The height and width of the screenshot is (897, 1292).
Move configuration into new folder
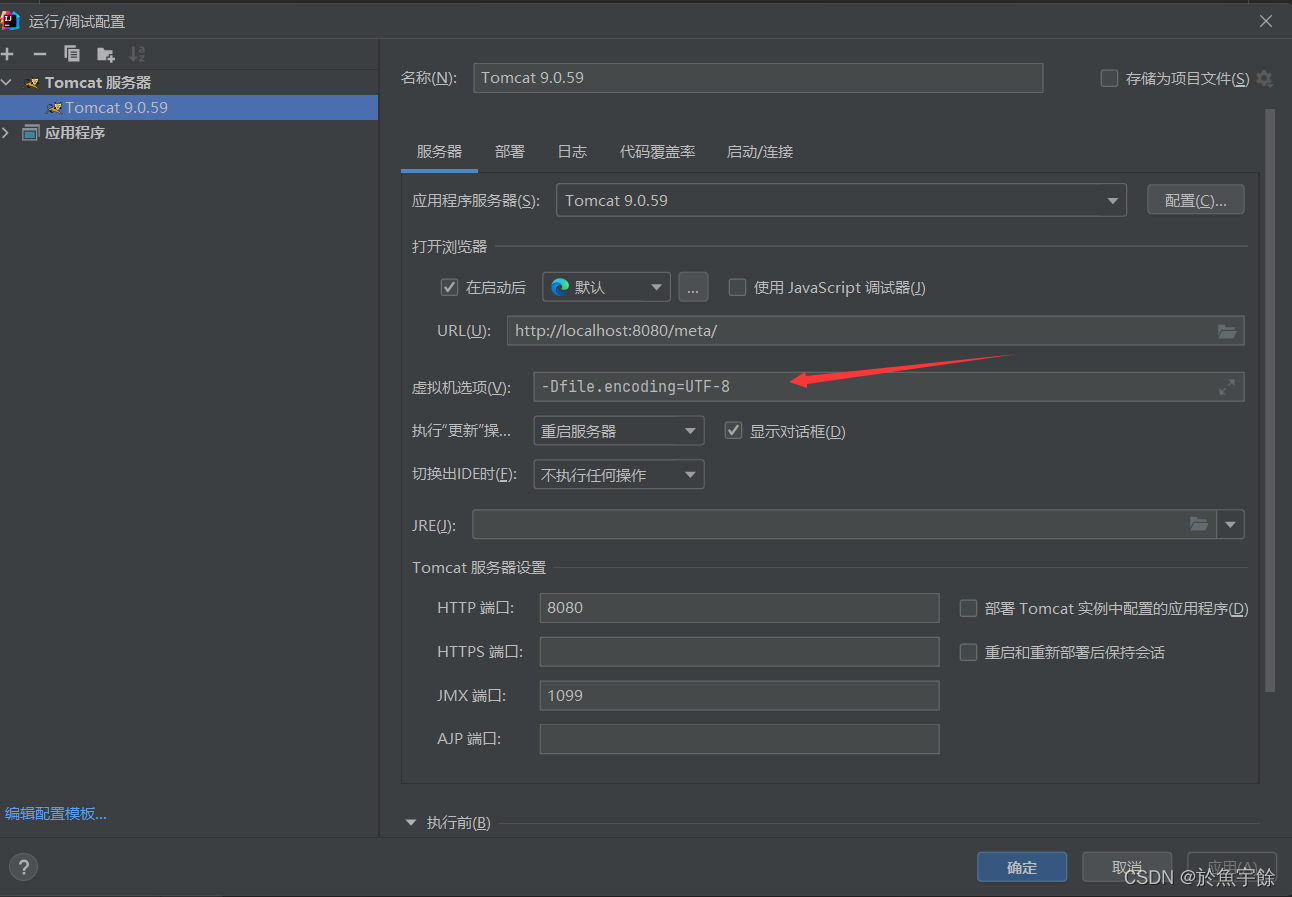[x=105, y=54]
